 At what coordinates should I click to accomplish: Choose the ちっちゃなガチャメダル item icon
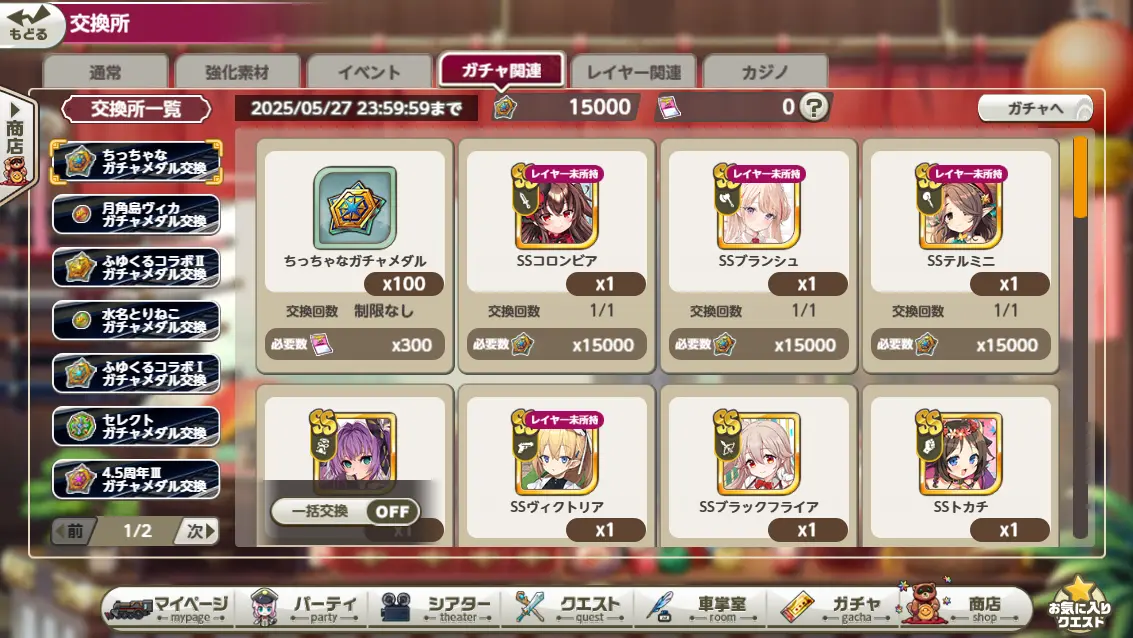[355, 208]
